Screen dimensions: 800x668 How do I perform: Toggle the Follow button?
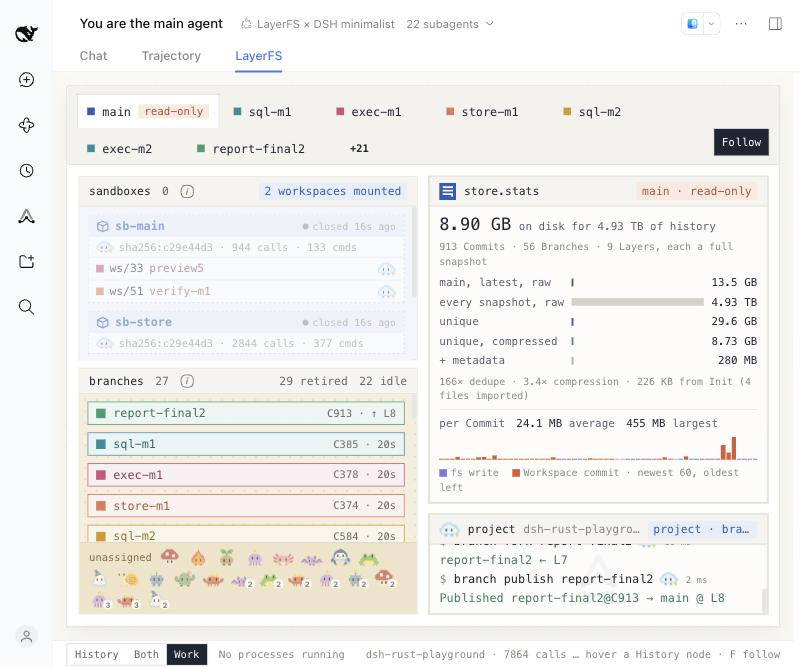741,142
